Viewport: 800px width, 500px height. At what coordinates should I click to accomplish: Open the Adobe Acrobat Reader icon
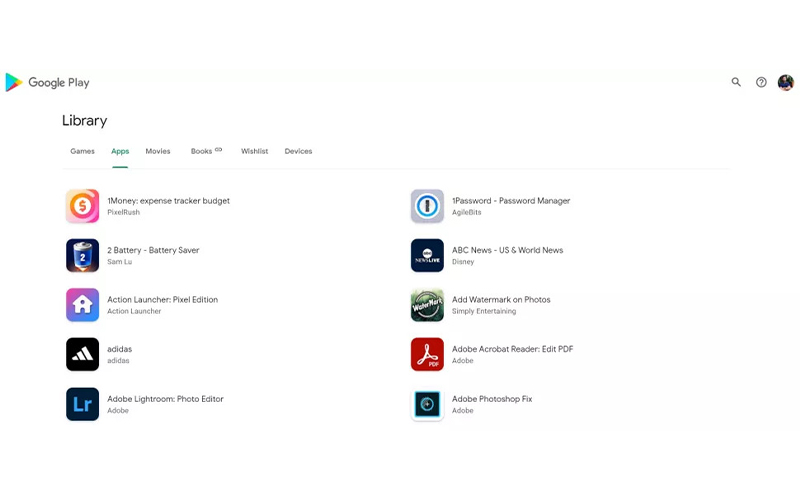coord(427,354)
